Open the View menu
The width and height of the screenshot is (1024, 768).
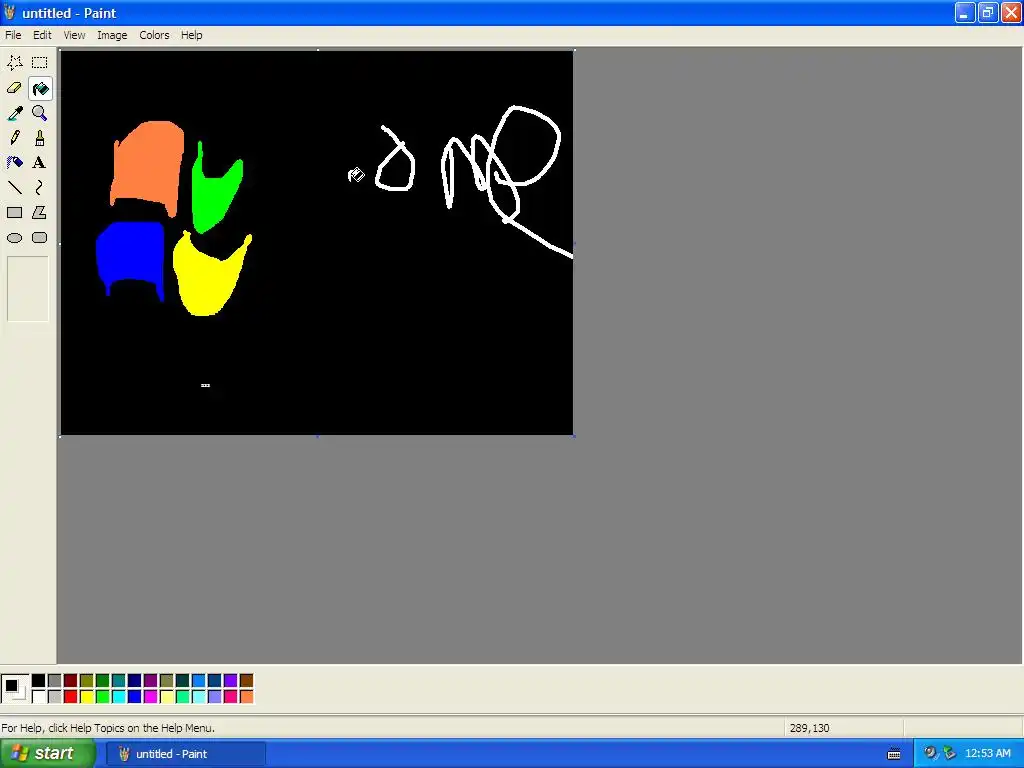74,35
